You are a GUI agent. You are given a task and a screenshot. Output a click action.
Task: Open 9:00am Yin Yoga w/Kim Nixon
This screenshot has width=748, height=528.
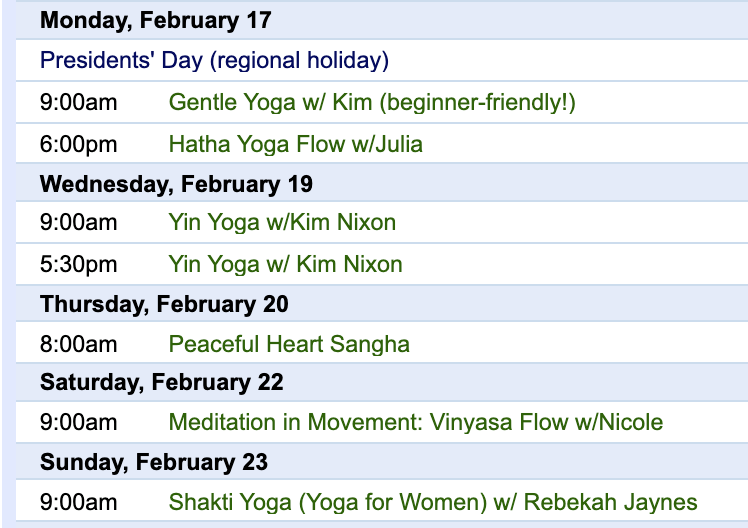282,223
